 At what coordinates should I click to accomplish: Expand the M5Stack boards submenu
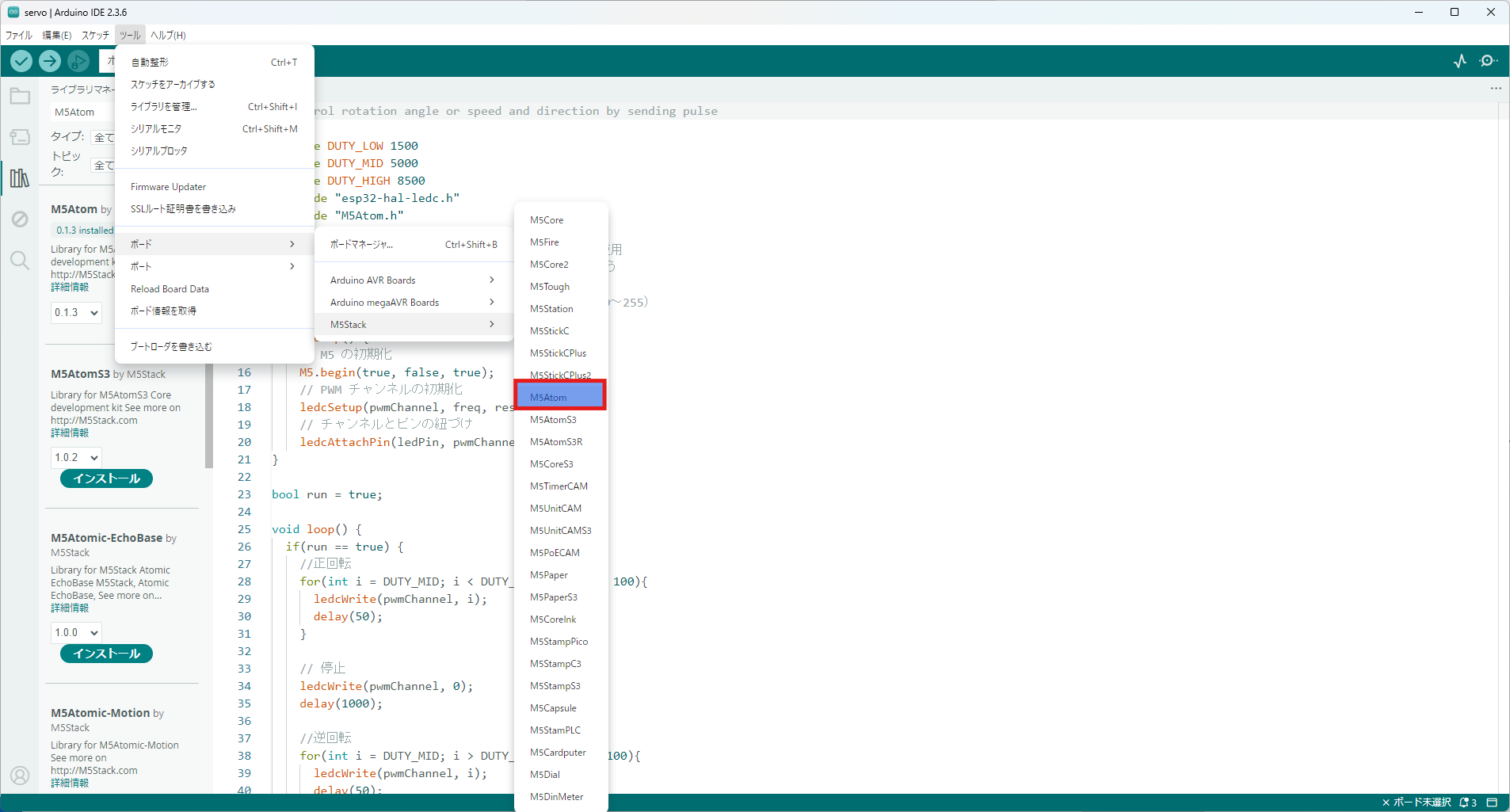pyautogui.click(x=412, y=324)
